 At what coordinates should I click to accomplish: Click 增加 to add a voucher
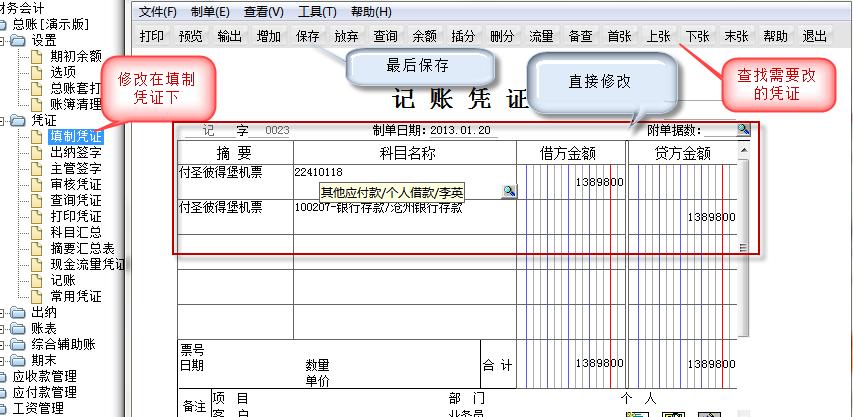coord(269,36)
